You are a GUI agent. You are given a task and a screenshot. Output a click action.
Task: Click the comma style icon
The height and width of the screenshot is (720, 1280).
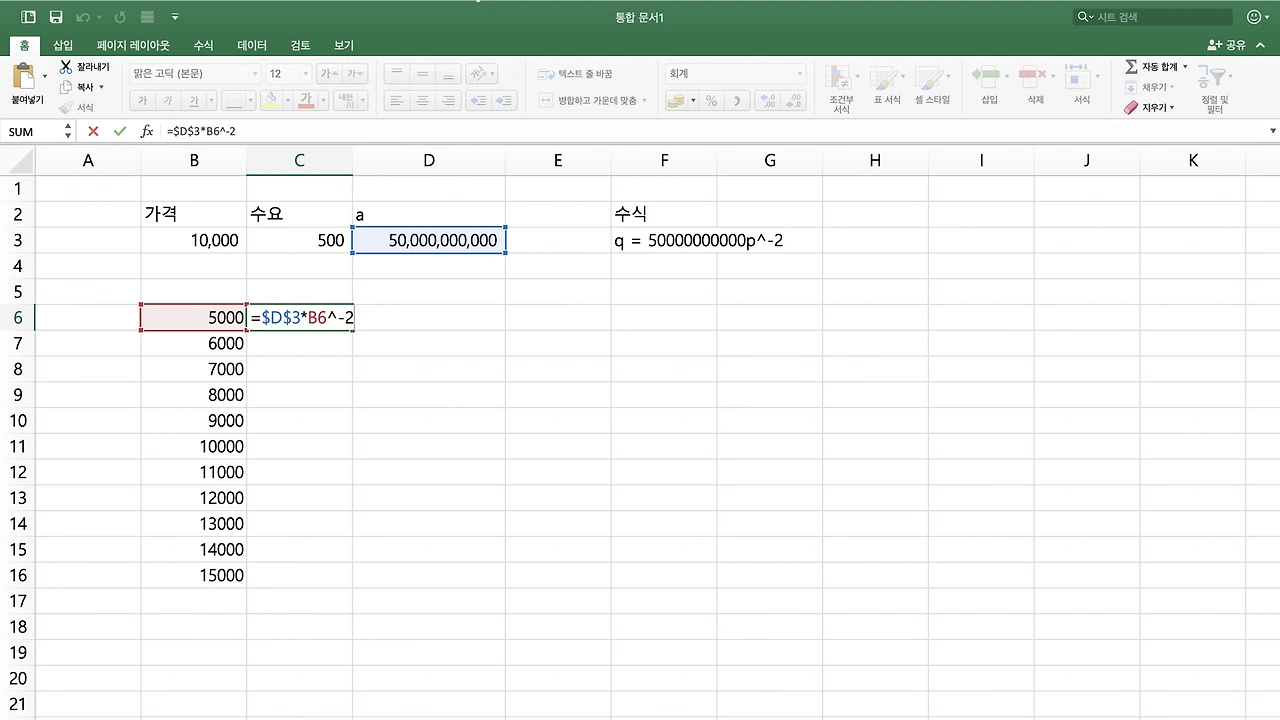(x=737, y=100)
